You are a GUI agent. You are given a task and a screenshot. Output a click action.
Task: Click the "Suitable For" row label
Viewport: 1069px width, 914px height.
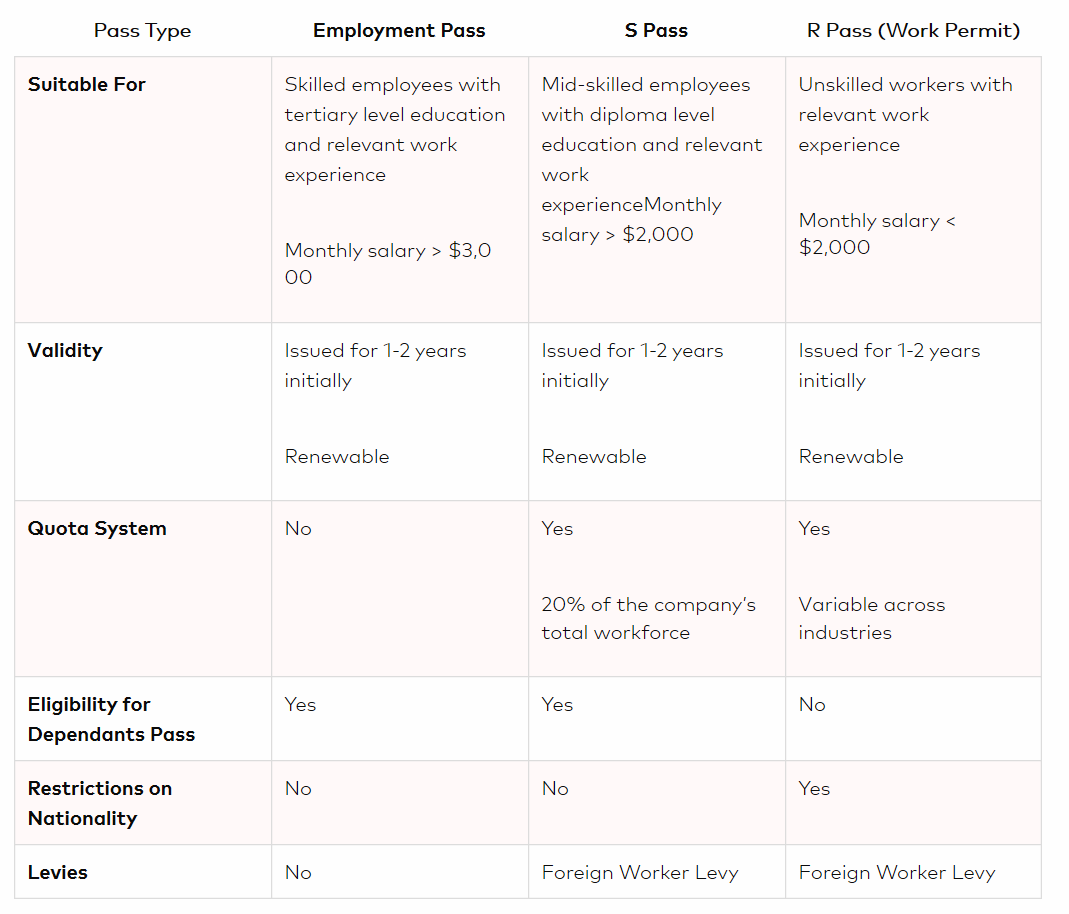(x=87, y=85)
